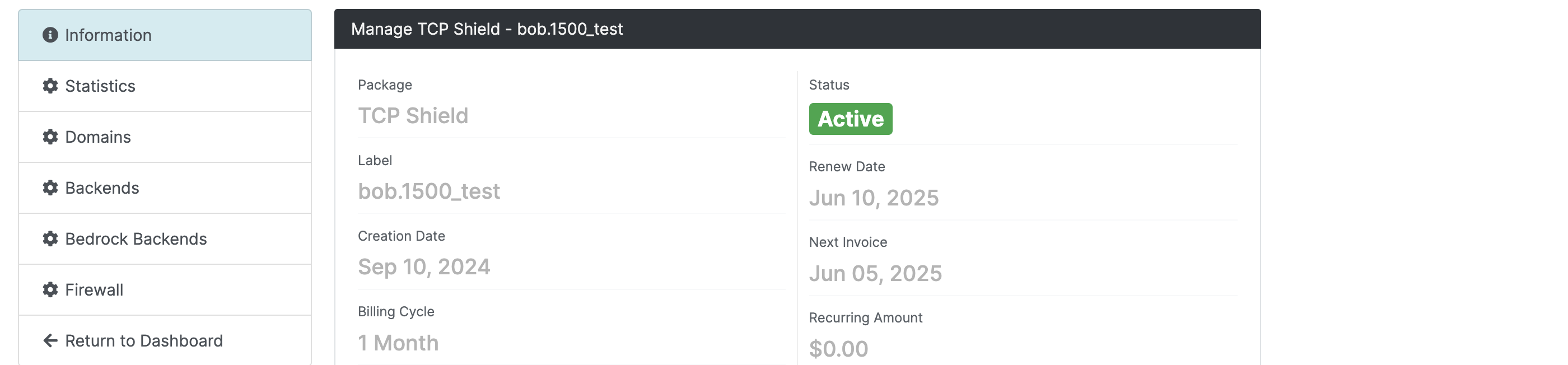Click the Manage TCP Shield header title
The image size is (1568, 365).
coord(487,29)
